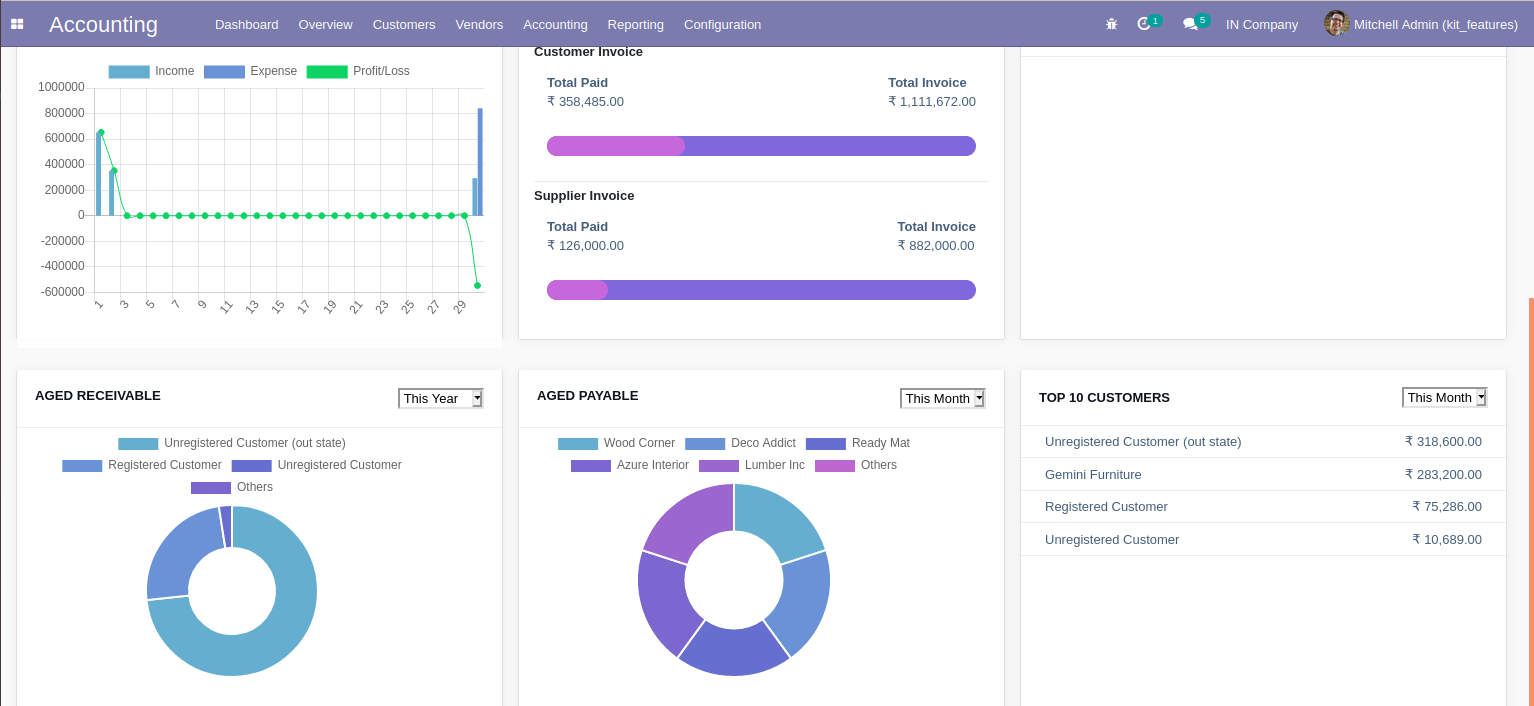Image resolution: width=1534 pixels, height=706 pixels.
Task: Click IN Company switcher
Action: (1262, 24)
